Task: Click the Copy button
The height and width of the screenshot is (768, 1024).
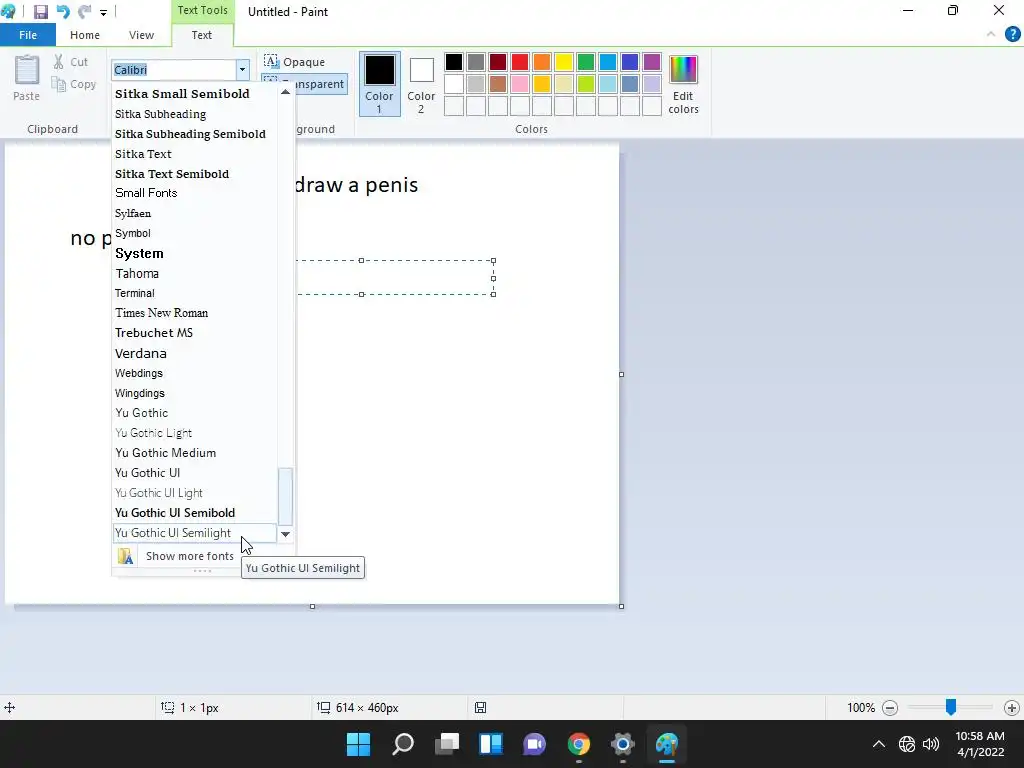Action: tap(74, 84)
